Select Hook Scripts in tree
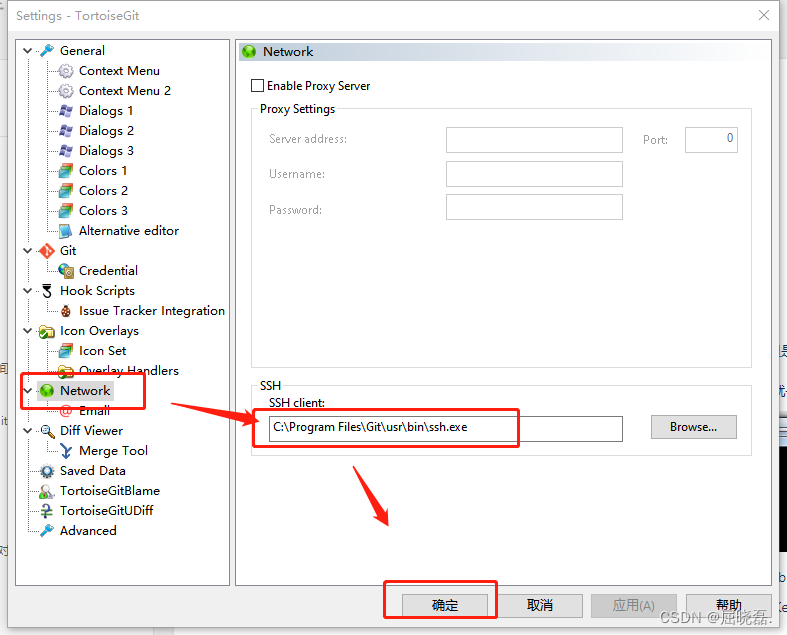 (x=97, y=291)
